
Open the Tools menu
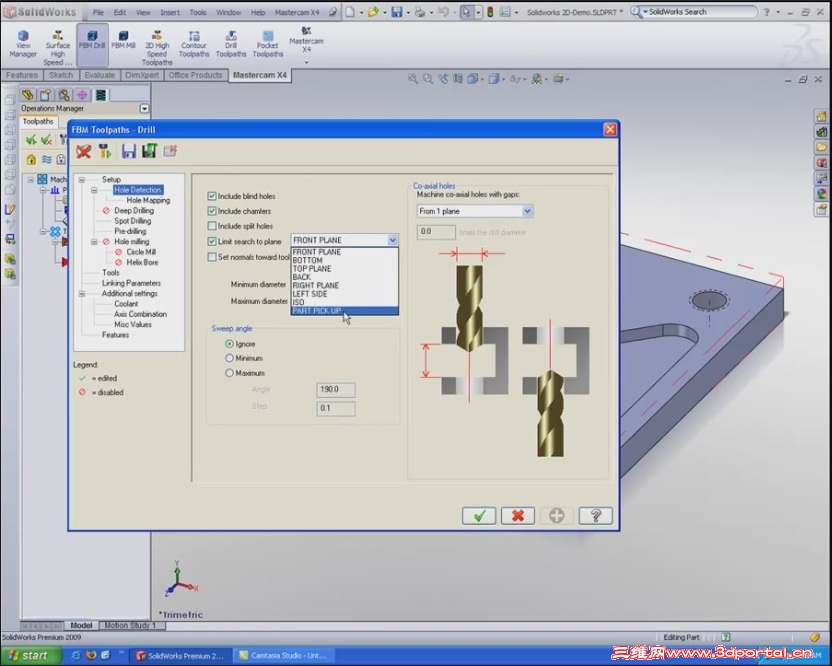coord(197,12)
